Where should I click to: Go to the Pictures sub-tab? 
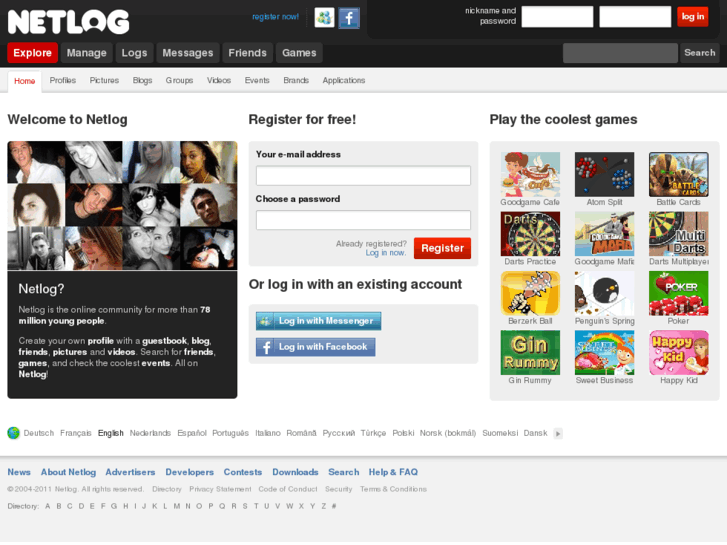point(104,80)
